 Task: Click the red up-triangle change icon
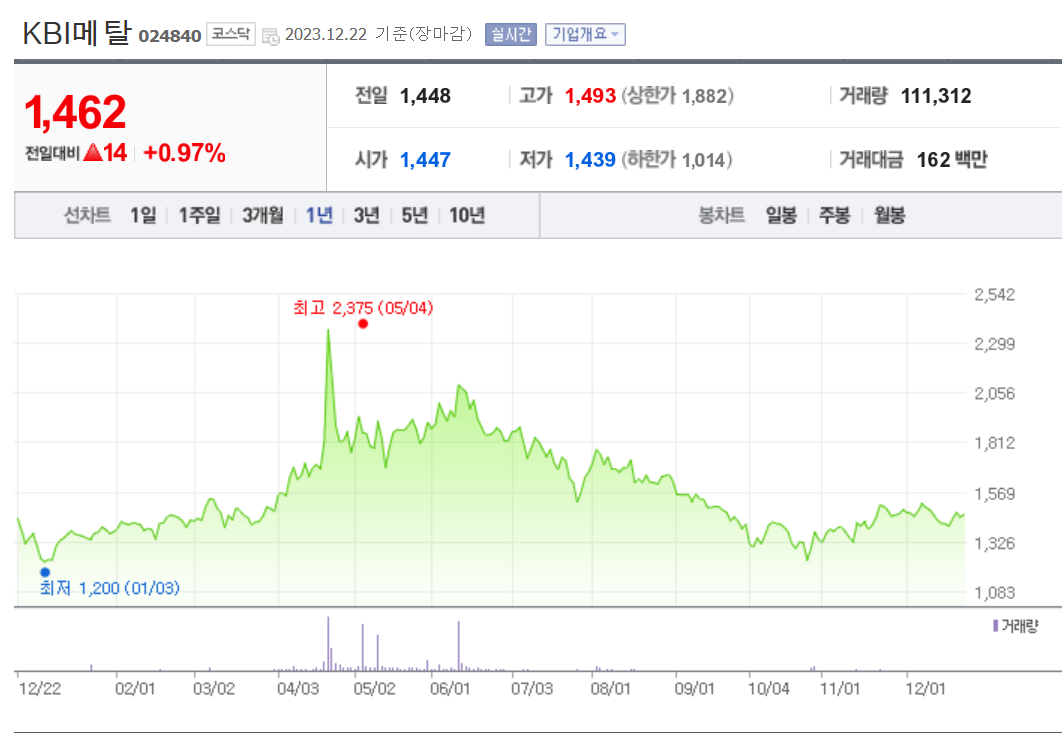pos(92,152)
